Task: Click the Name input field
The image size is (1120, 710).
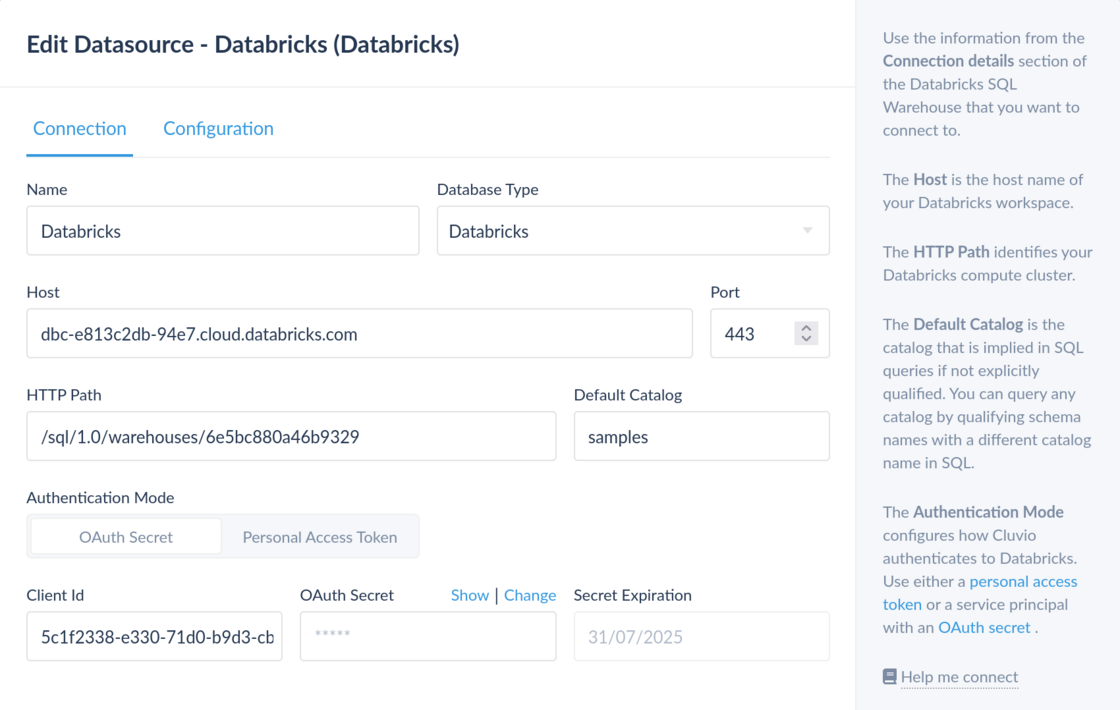Action: point(222,231)
